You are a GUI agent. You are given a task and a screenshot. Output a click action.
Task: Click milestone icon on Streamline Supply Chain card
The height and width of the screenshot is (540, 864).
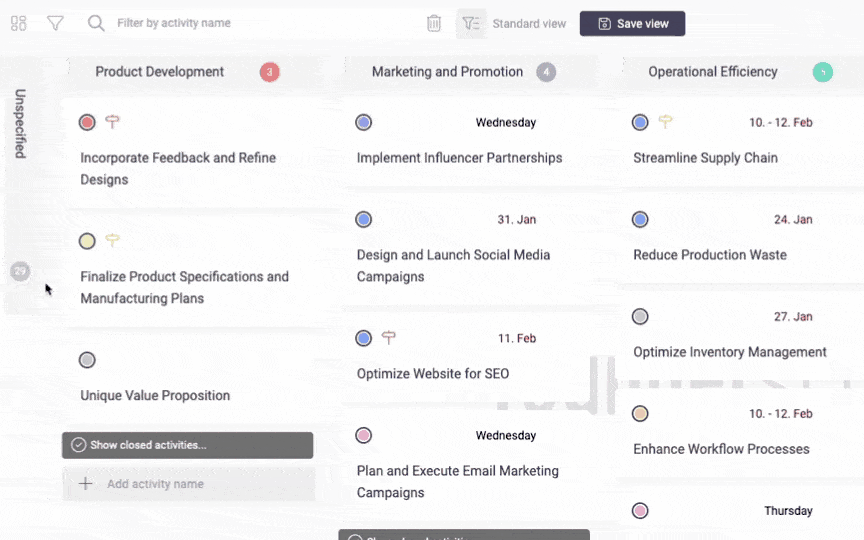click(665, 122)
